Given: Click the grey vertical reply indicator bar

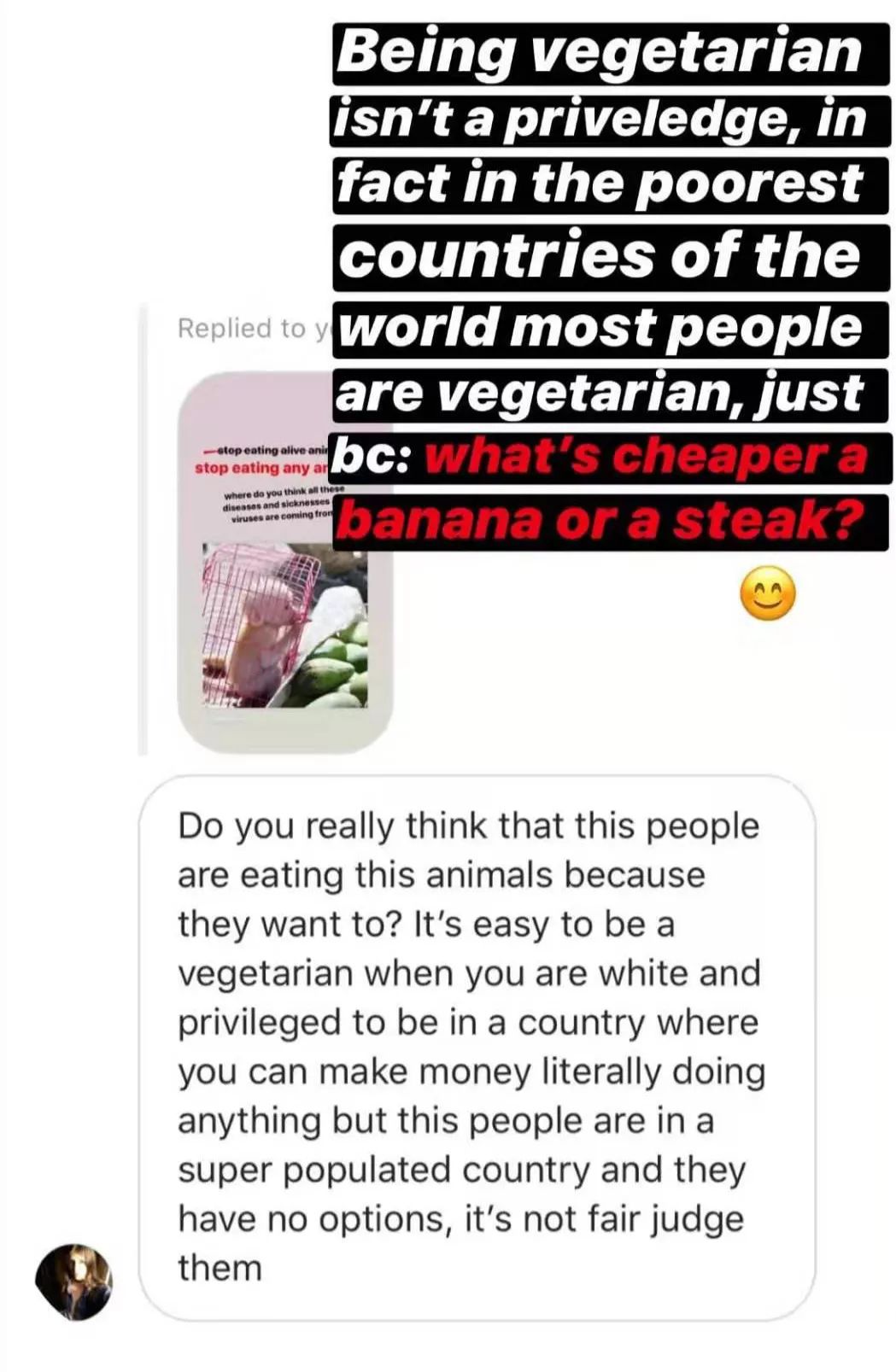Looking at the screenshot, I should click(143, 529).
